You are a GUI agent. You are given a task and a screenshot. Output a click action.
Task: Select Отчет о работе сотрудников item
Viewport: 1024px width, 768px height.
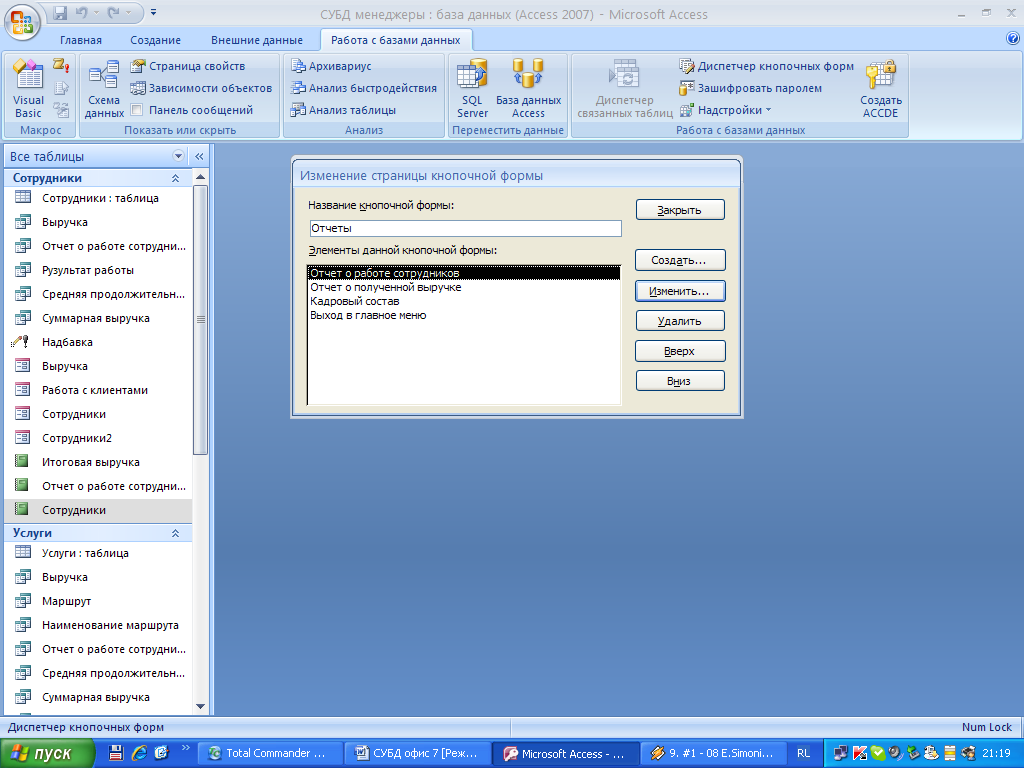click(x=464, y=273)
